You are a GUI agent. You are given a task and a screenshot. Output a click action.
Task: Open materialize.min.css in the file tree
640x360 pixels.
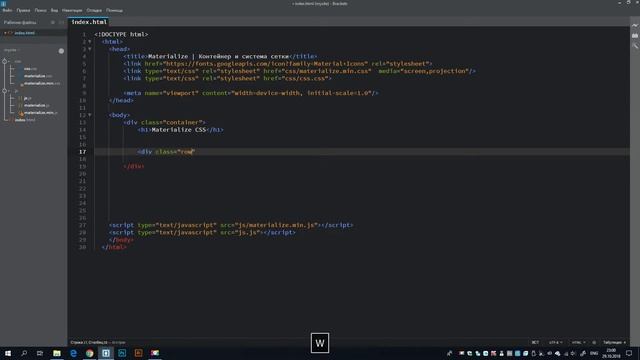click(x=42, y=83)
